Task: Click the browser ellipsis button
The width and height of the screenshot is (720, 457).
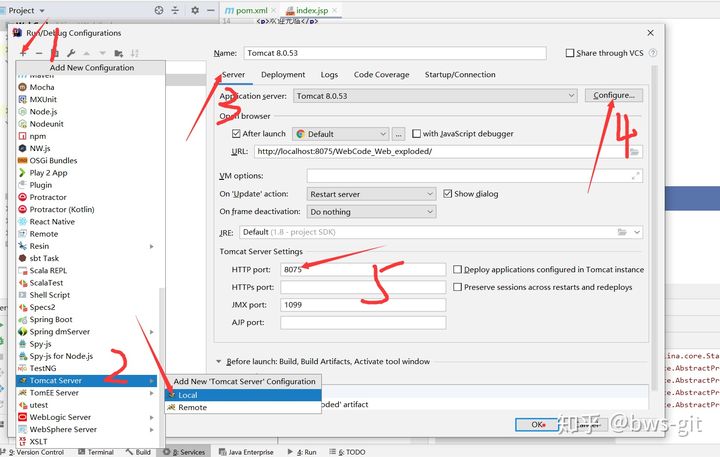Action: [399, 134]
